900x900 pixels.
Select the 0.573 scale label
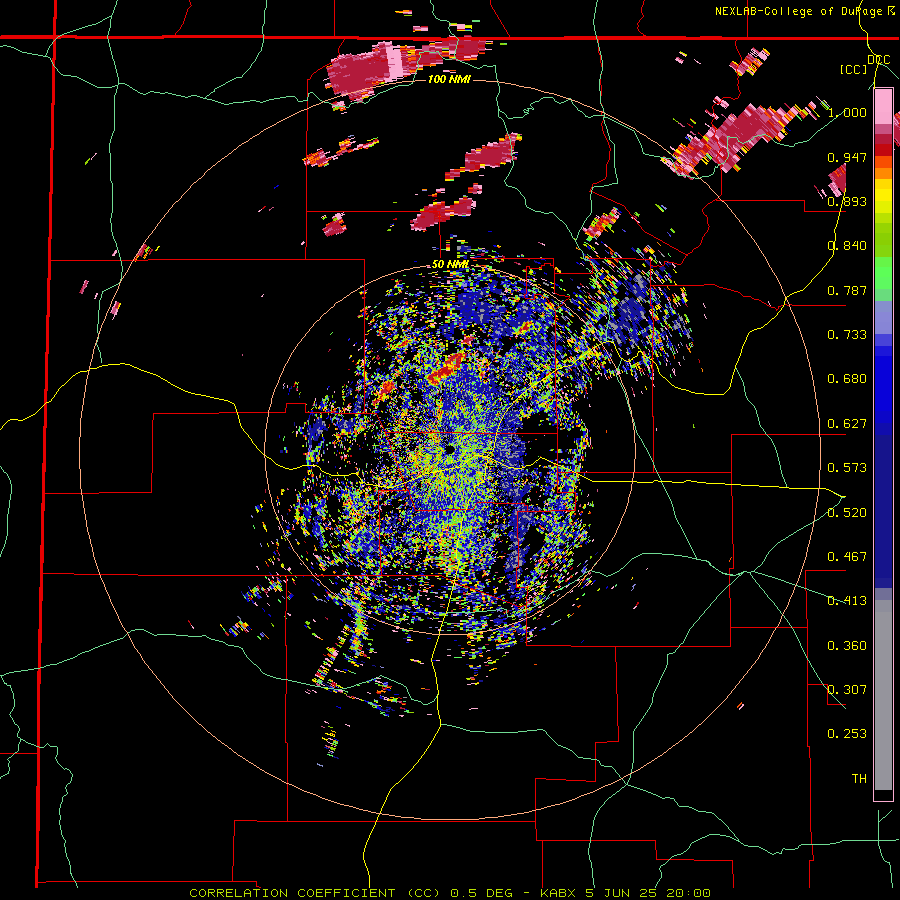(847, 468)
